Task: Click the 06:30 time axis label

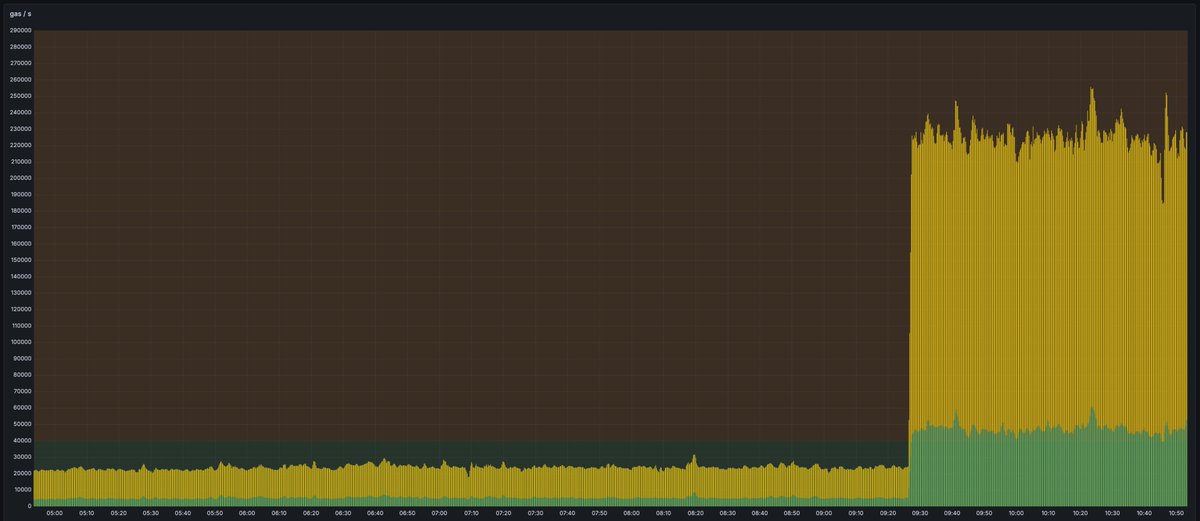Action: [343, 513]
